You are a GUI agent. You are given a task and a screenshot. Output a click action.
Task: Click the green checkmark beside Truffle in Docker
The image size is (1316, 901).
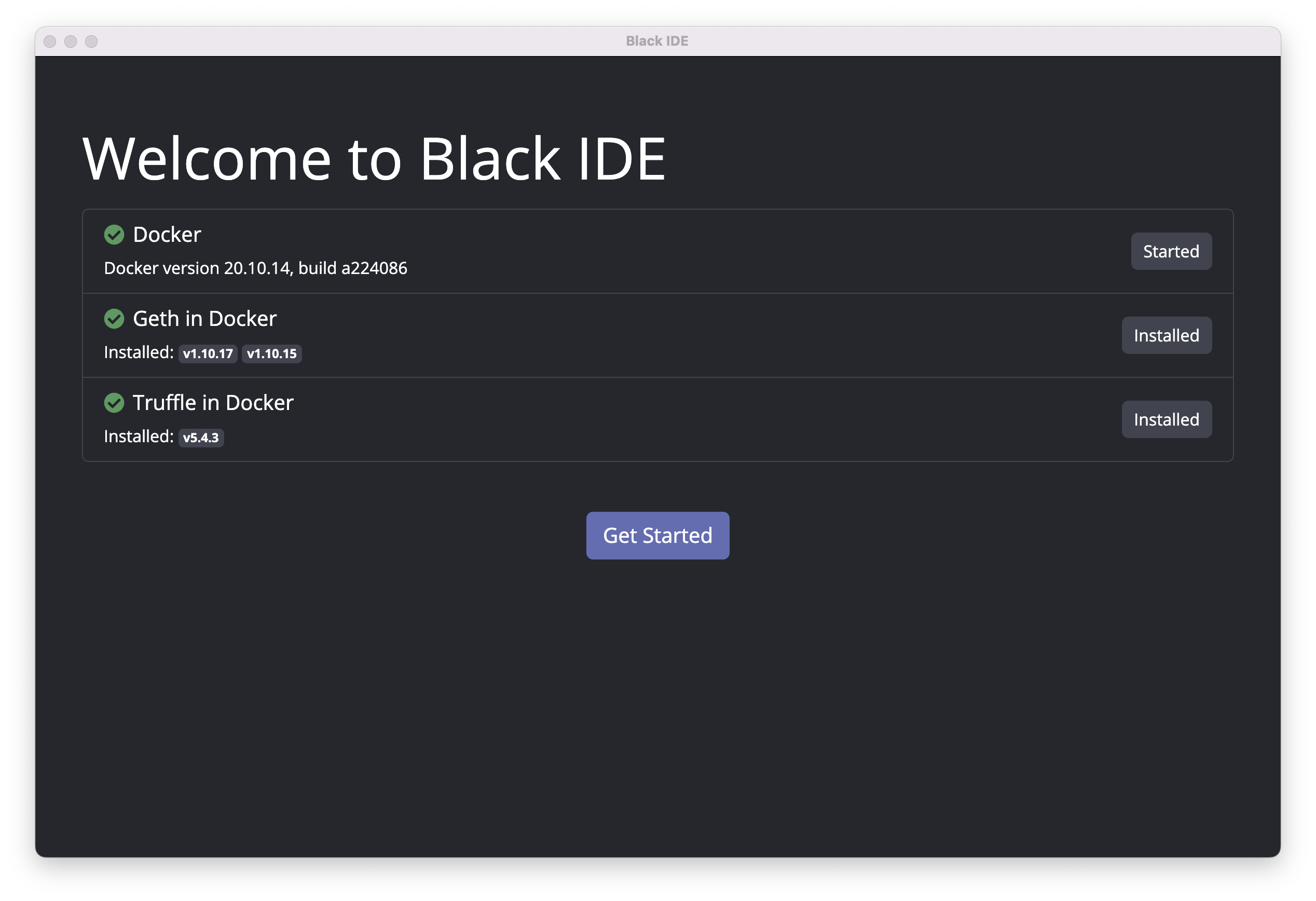click(114, 403)
